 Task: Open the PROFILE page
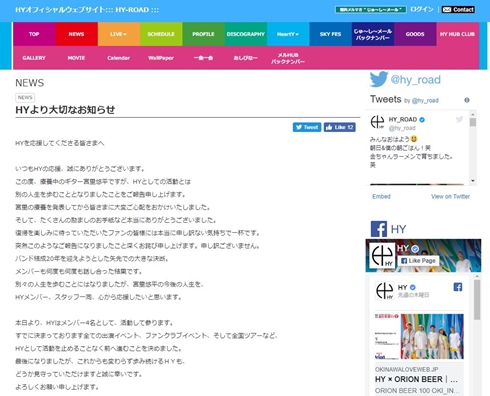(203, 34)
